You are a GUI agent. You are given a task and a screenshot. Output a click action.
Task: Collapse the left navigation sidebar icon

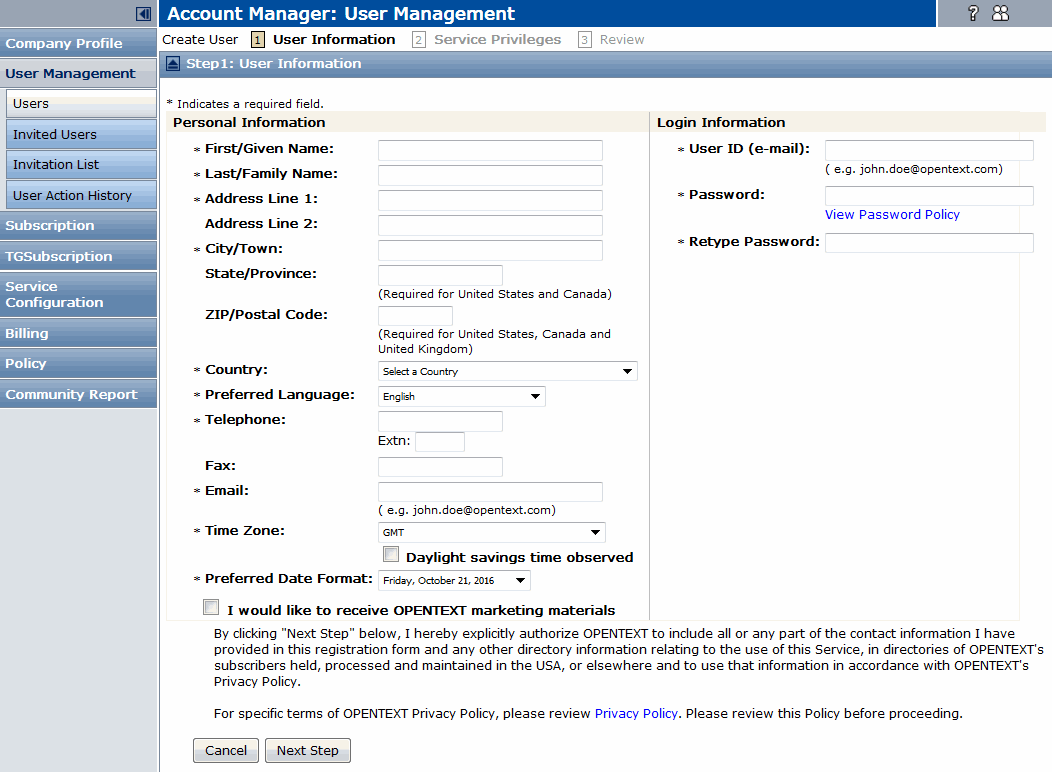[x=143, y=13]
